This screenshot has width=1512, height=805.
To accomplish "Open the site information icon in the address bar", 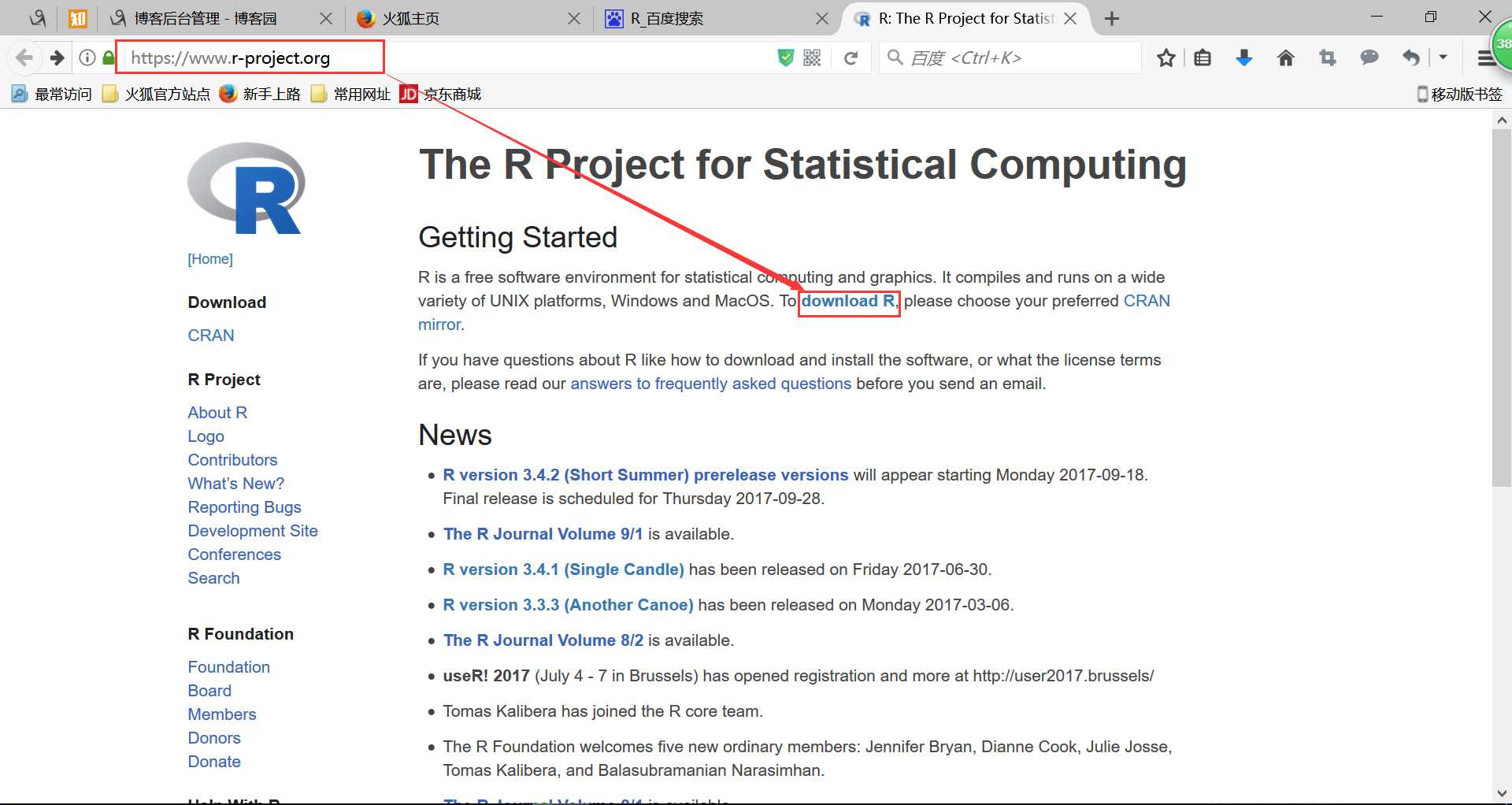I will 87,57.
